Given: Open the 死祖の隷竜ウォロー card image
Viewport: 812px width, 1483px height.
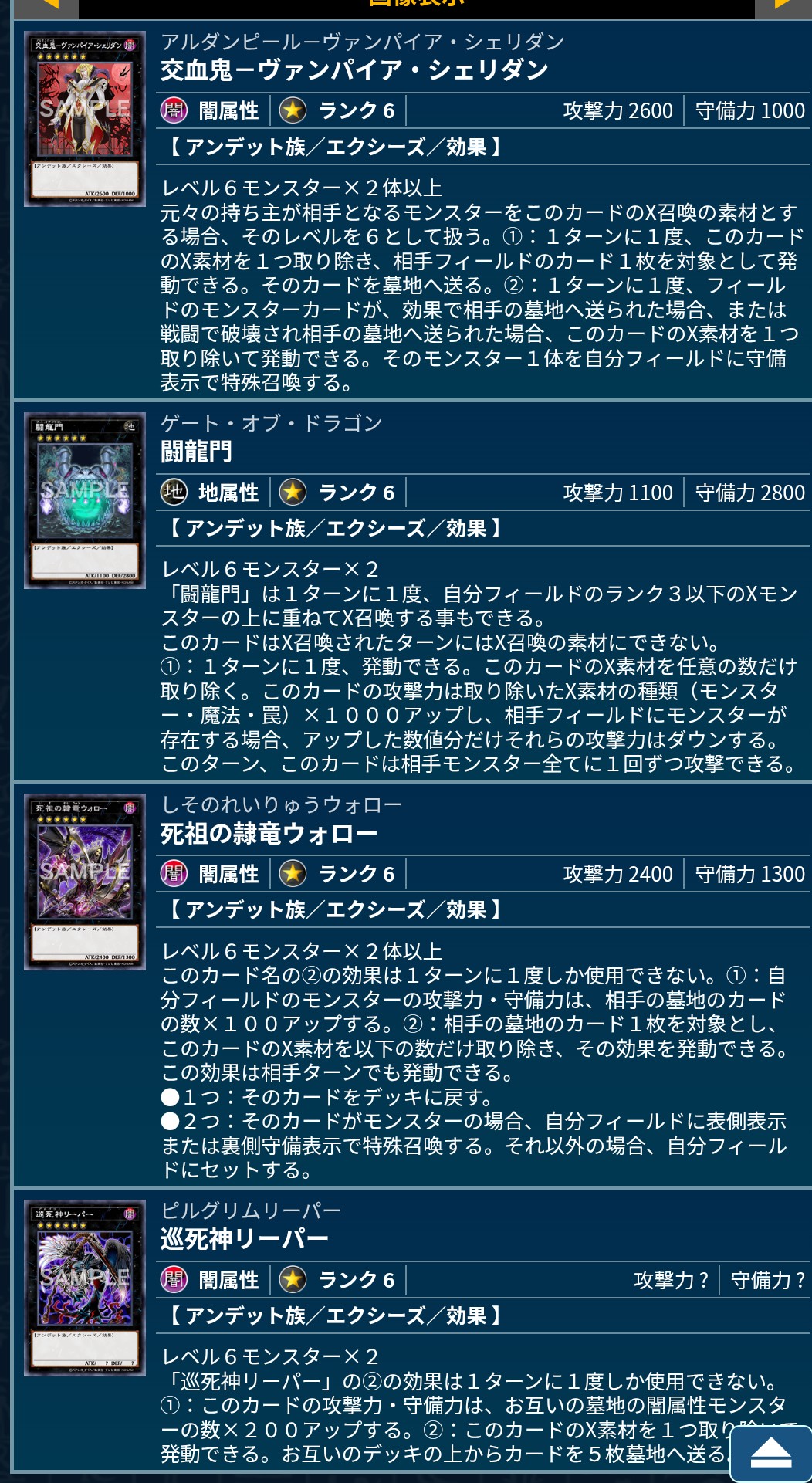Looking at the screenshot, I should [x=85, y=882].
